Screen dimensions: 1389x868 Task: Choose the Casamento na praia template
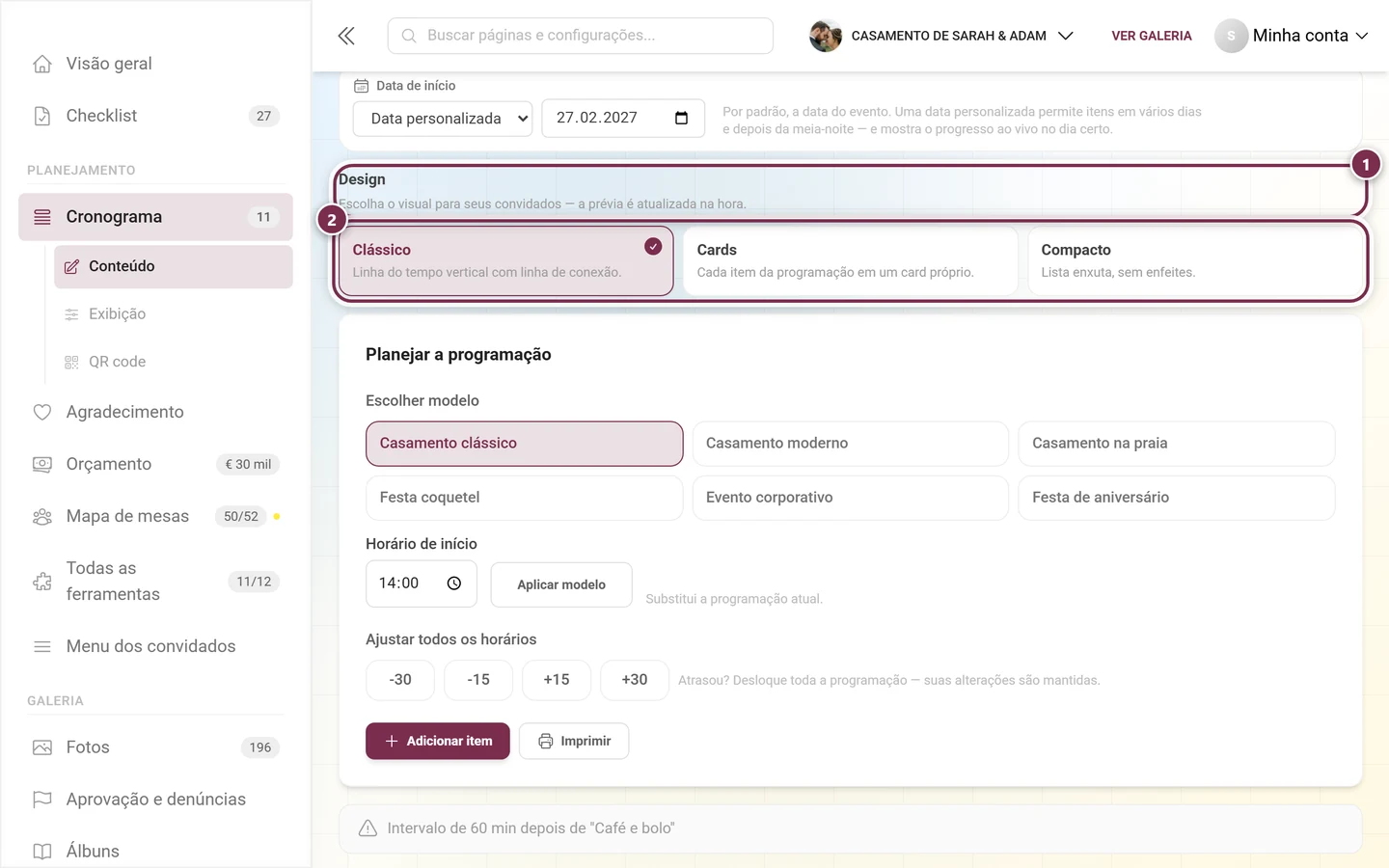click(1177, 444)
